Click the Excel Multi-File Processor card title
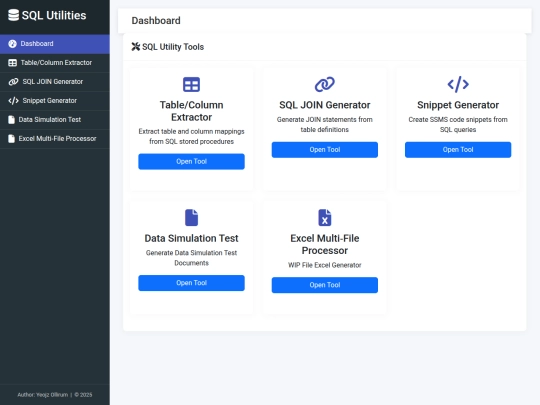 pos(325,244)
